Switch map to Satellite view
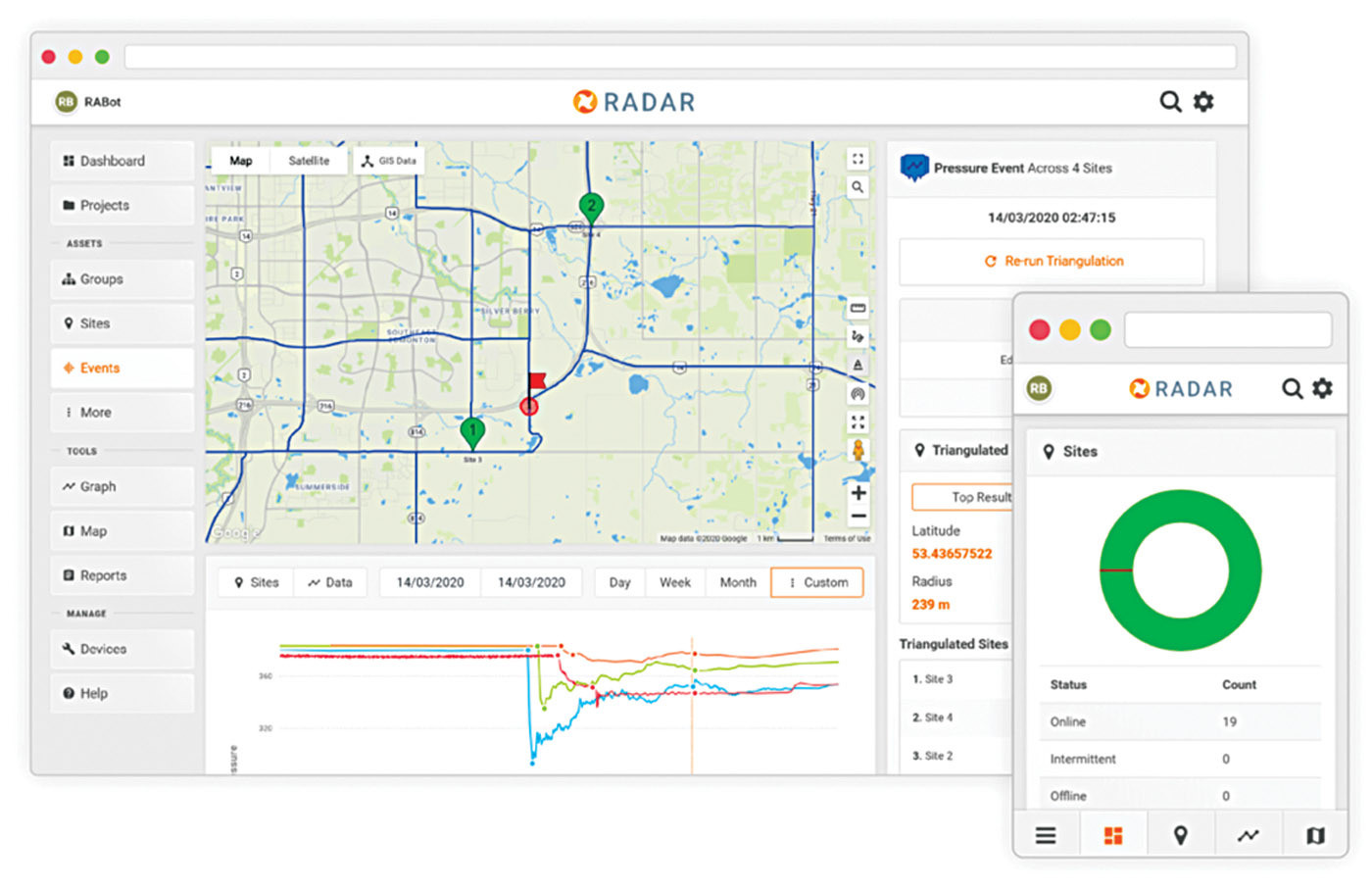Viewport: 1372px width, 891px height. [309, 161]
